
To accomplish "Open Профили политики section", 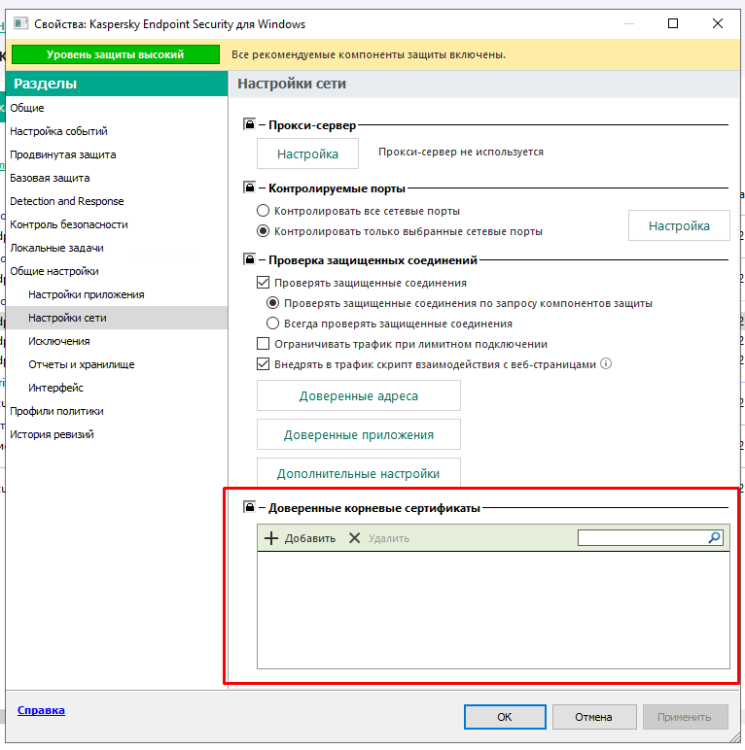I will (116, 411).
